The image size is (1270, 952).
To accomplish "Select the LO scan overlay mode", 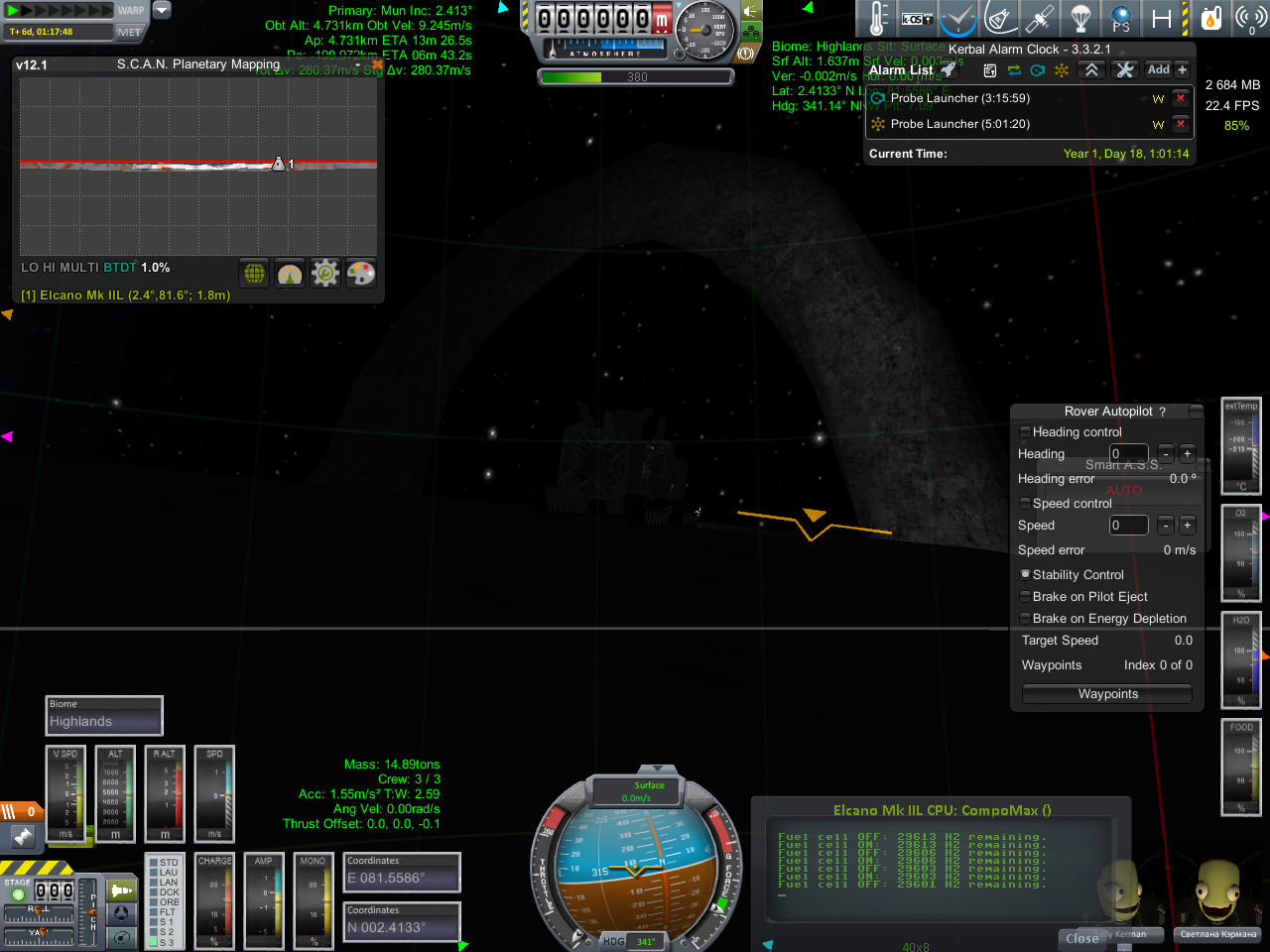I will click(x=30, y=268).
